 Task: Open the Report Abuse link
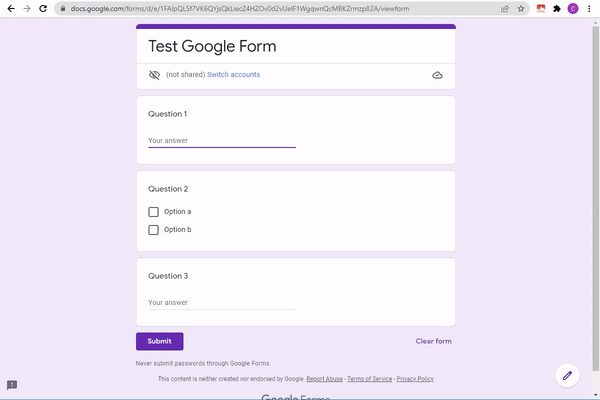click(324, 379)
